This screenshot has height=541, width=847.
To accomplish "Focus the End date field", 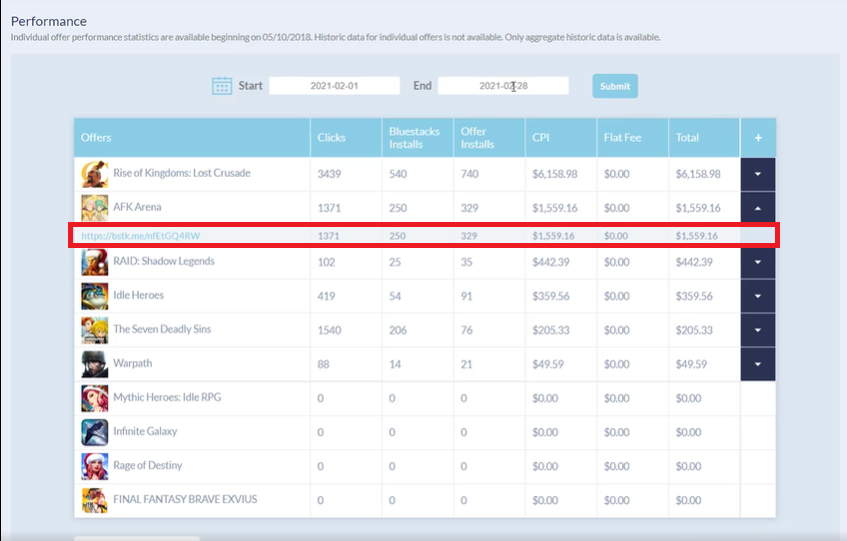I will click(x=503, y=86).
